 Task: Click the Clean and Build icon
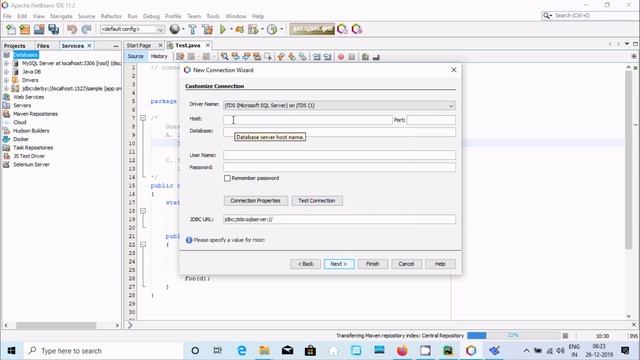click(207, 29)
